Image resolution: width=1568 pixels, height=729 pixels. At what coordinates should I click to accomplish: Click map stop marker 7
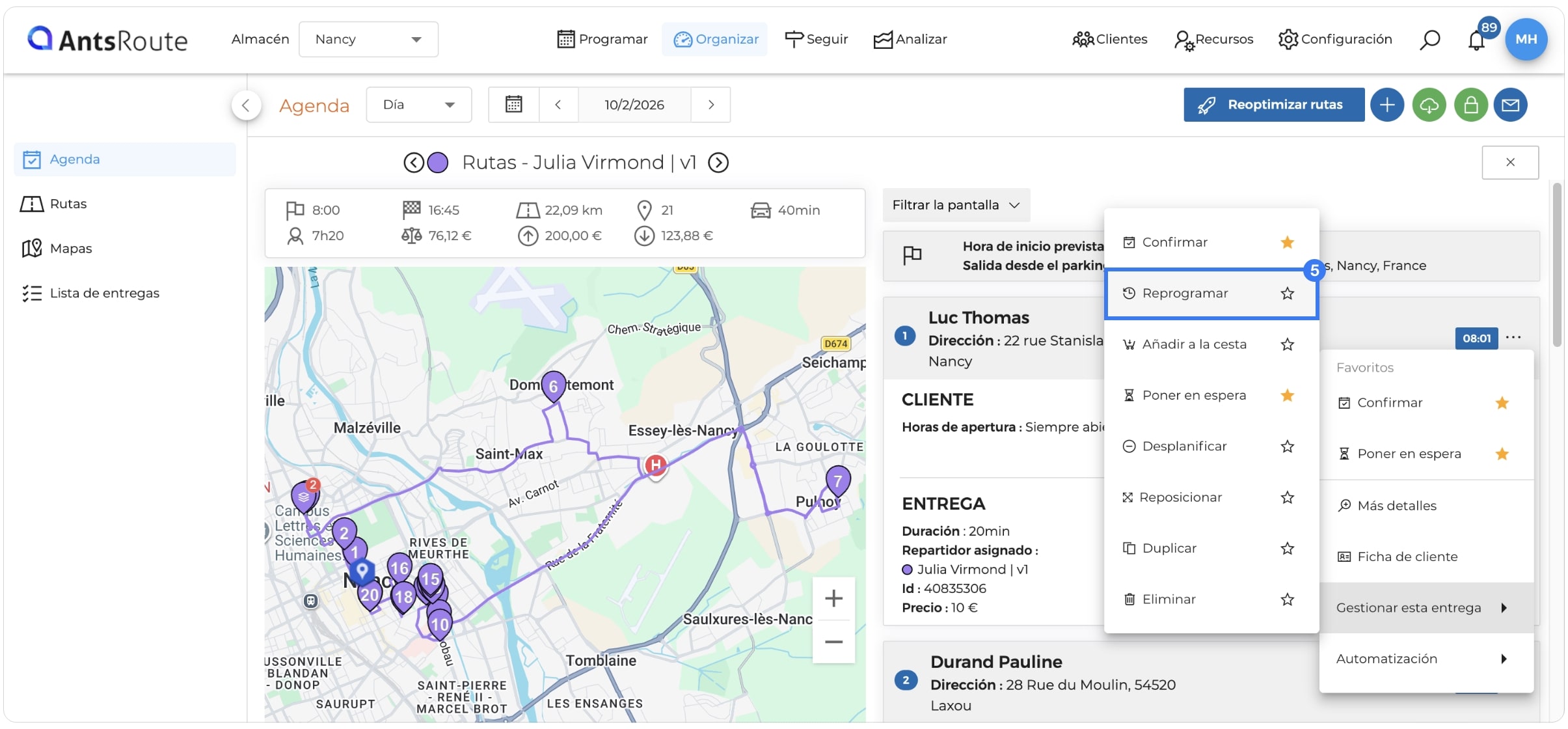pyautogui.click(x=838, y=482)
